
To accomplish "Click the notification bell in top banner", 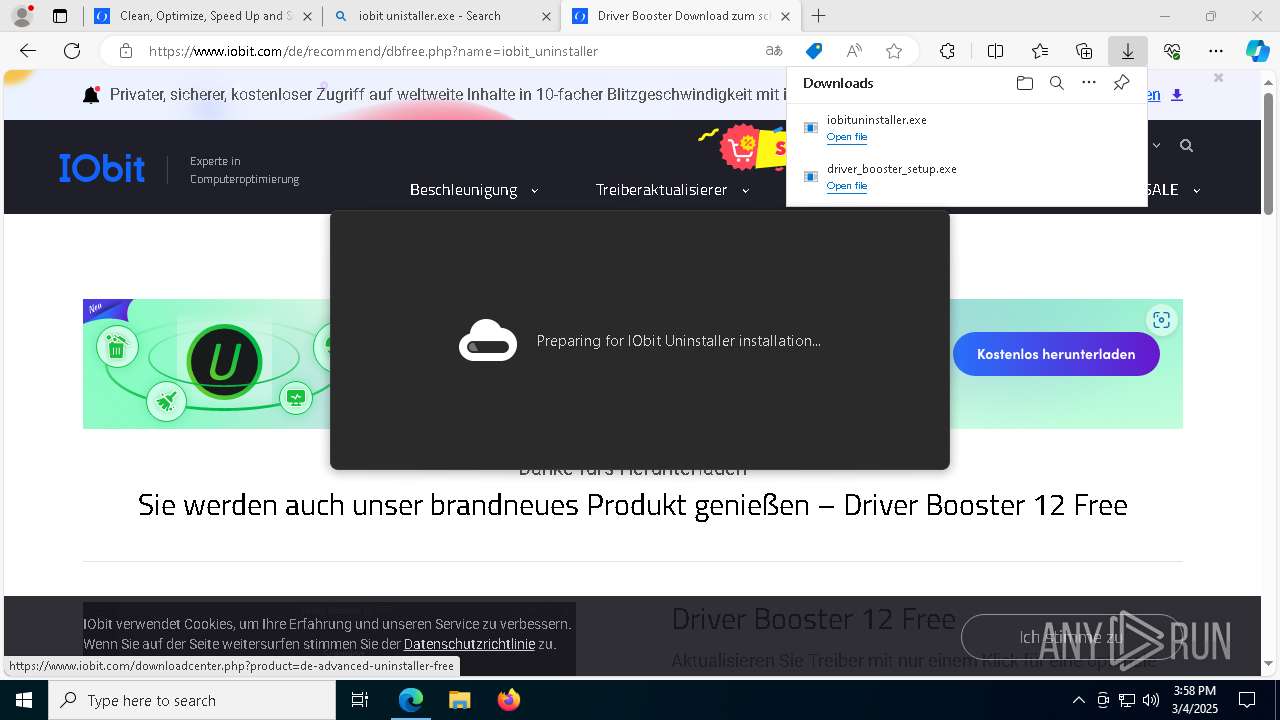I will click(x=91, y=95).
